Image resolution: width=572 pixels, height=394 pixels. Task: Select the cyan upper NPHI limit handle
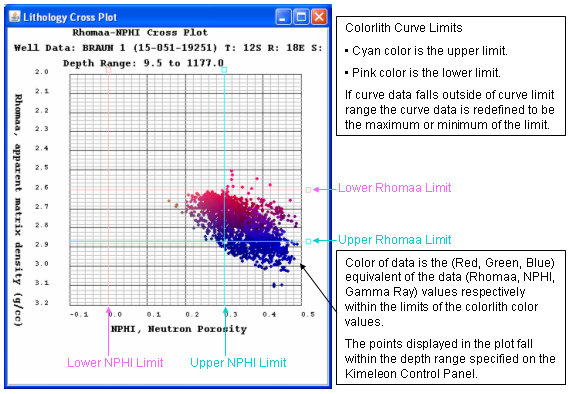[x=224, y=70]
